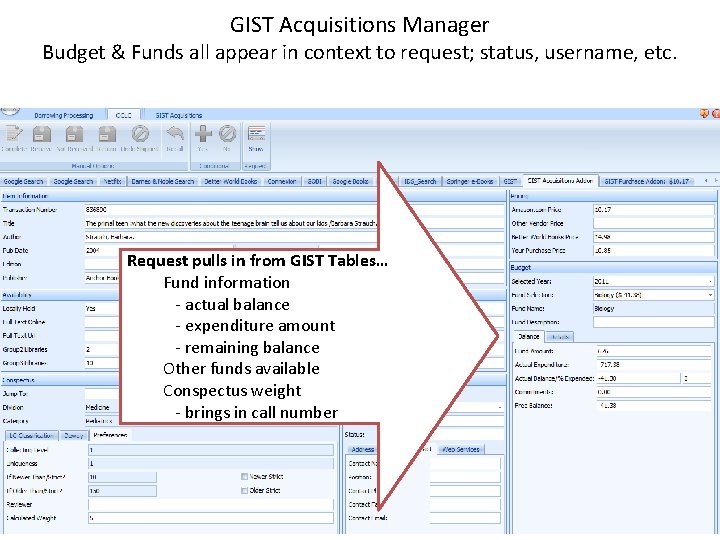Click the Not Received package icon
This screenshot has width=720, height=540.
[74, 134]
